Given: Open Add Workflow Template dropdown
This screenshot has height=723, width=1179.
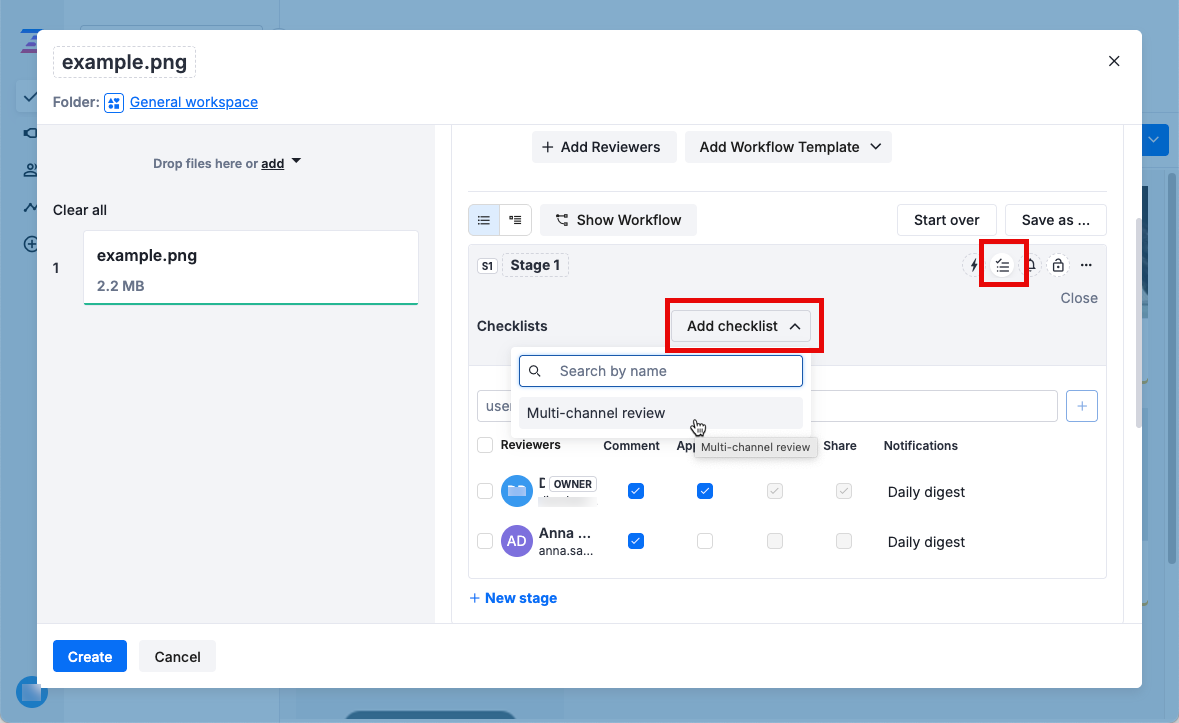Looking at the screenshot, I should 788,147.
